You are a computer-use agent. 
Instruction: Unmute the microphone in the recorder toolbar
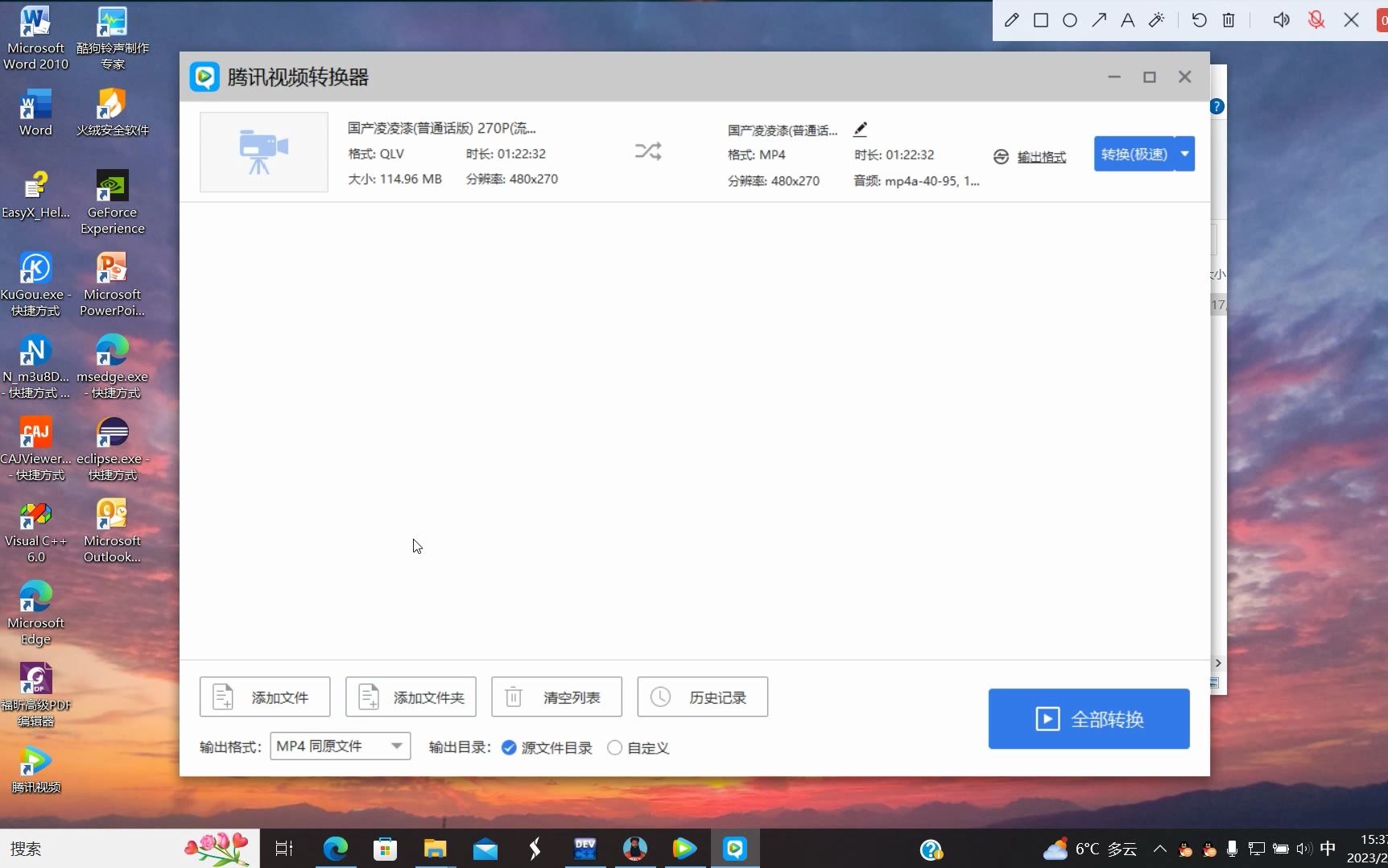tap(1316, 20)
